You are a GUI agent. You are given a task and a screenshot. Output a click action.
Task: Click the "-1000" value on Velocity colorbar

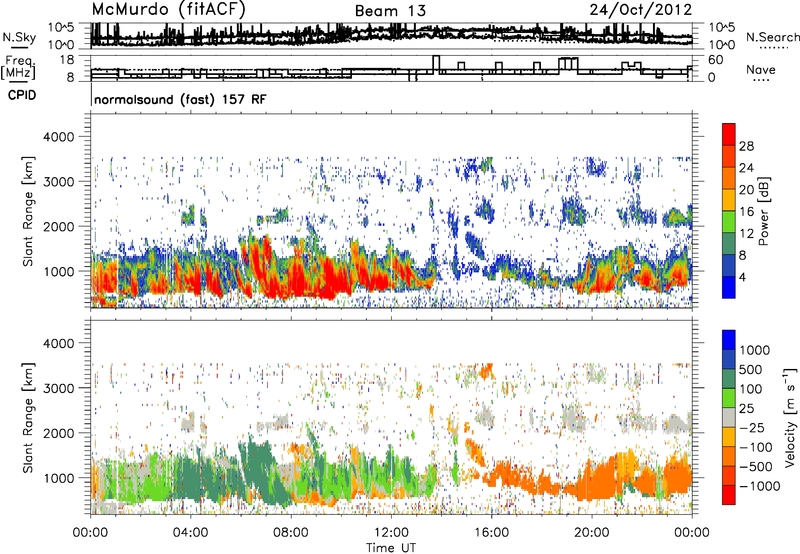759,486
